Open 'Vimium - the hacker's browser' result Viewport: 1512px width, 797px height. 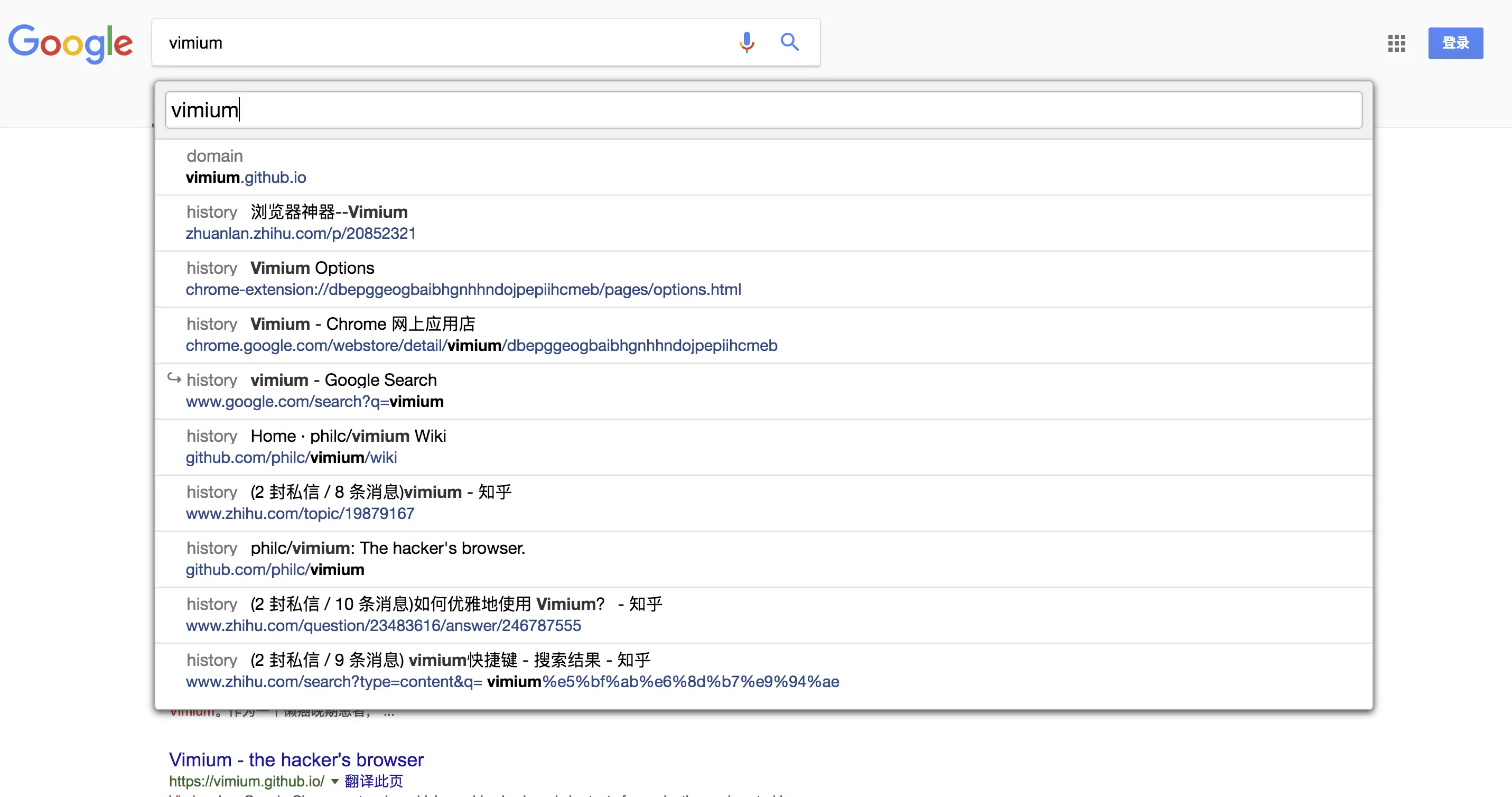[296, 759]
